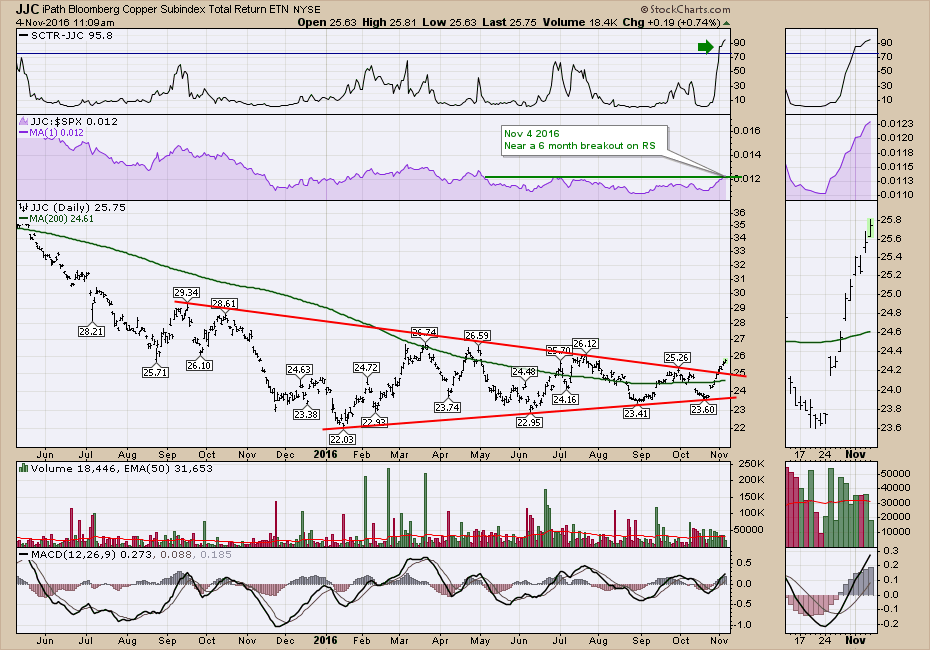The width and height of the screenshot is (930, 650).
Task: Click the JJC ticker symbol in the title
Action: coord(27,9)
